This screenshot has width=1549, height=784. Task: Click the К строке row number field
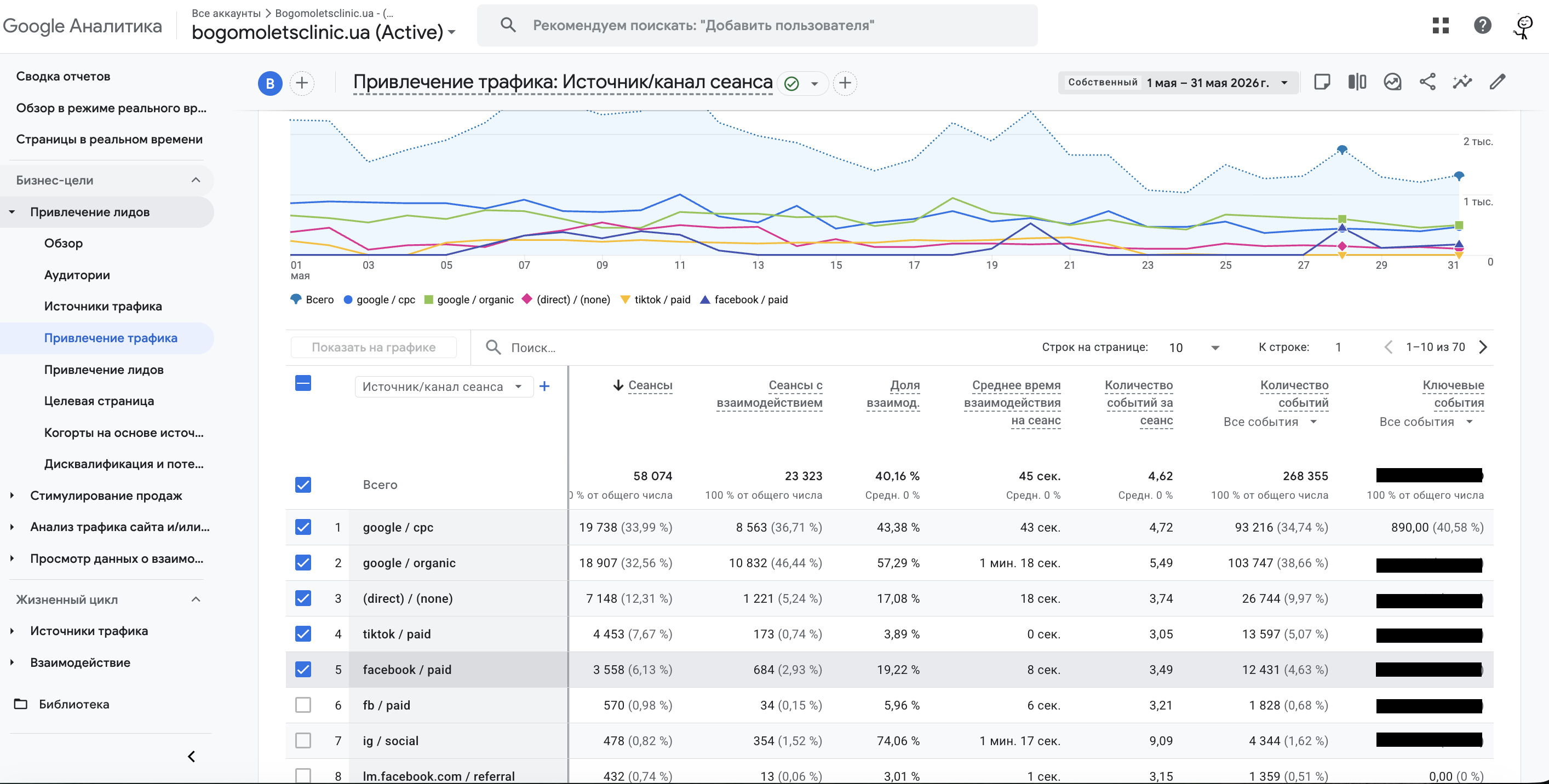coord(1339,348)
